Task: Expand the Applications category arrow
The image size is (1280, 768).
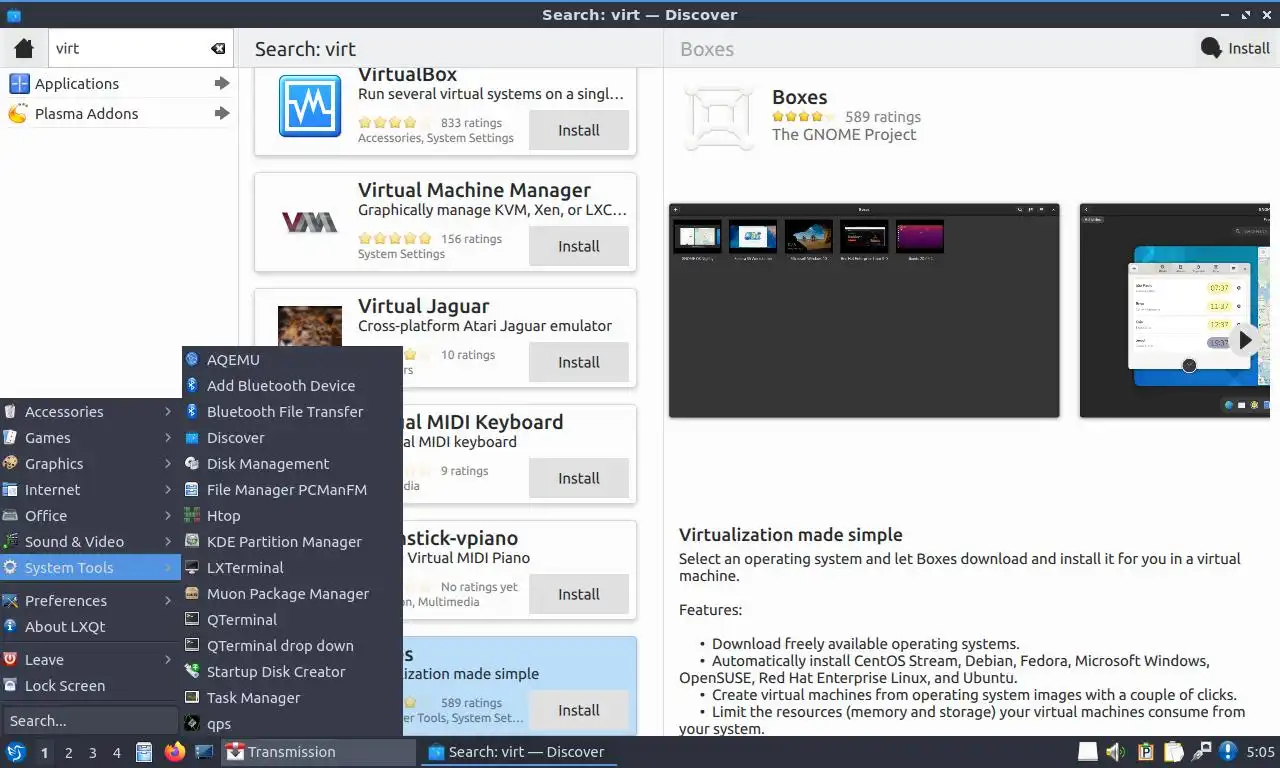Action: tap(222, 84)
